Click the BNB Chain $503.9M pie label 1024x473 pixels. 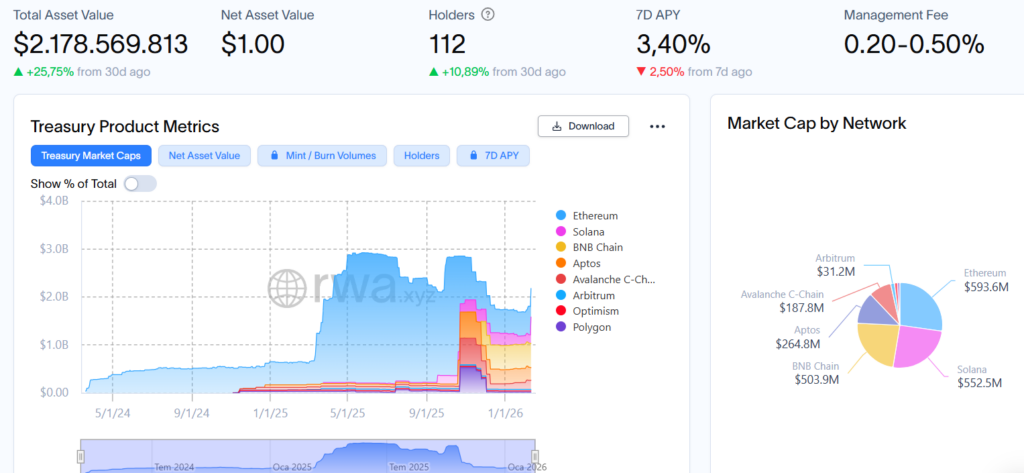pyautogui.click(x=816, y=372)
